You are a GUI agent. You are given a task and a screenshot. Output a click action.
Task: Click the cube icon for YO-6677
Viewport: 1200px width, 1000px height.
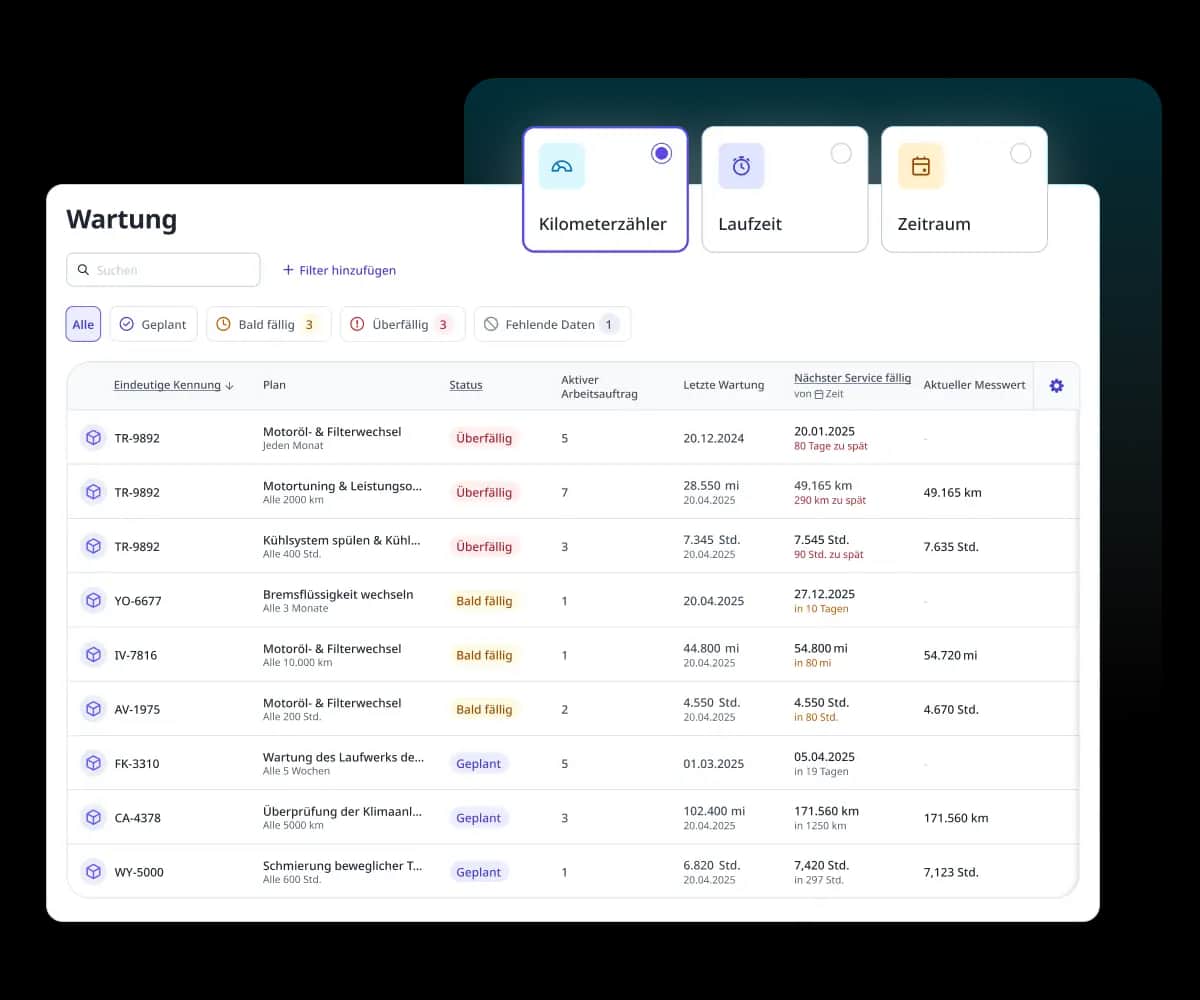[x=93, y=601]
